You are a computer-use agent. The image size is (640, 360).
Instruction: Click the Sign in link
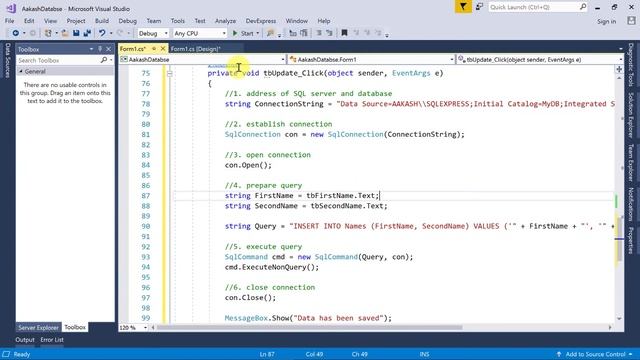607,21
